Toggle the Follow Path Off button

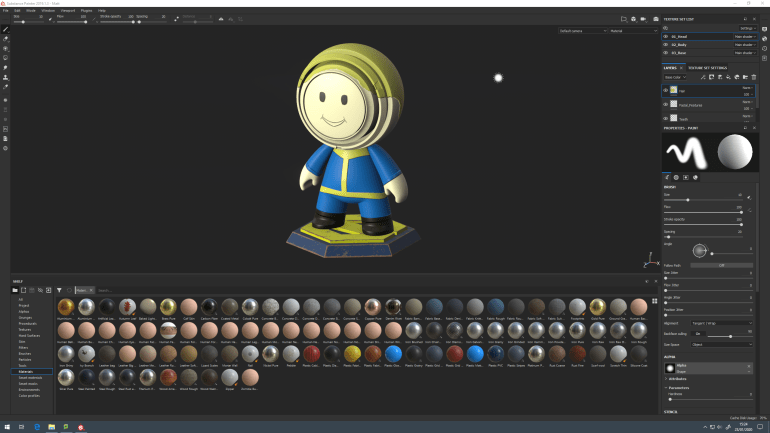(x=721, y=266)
